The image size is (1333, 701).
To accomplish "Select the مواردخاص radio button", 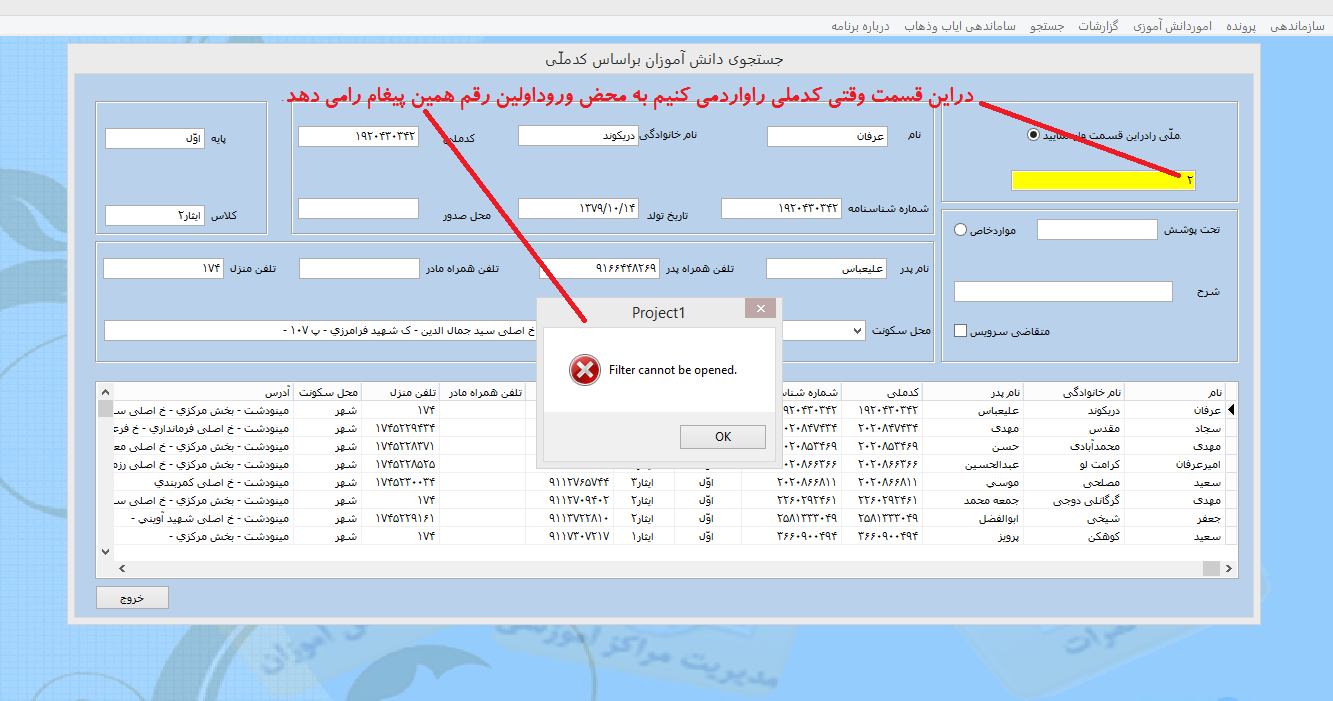I will click(961, 230).
